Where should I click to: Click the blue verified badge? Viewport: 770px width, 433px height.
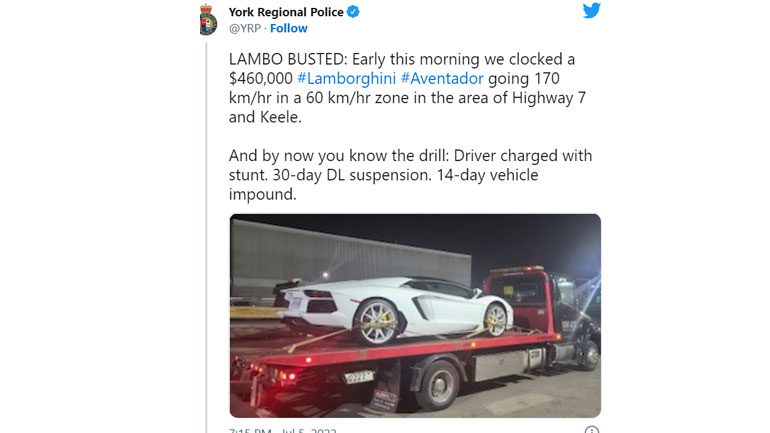[x=353, y=12]
